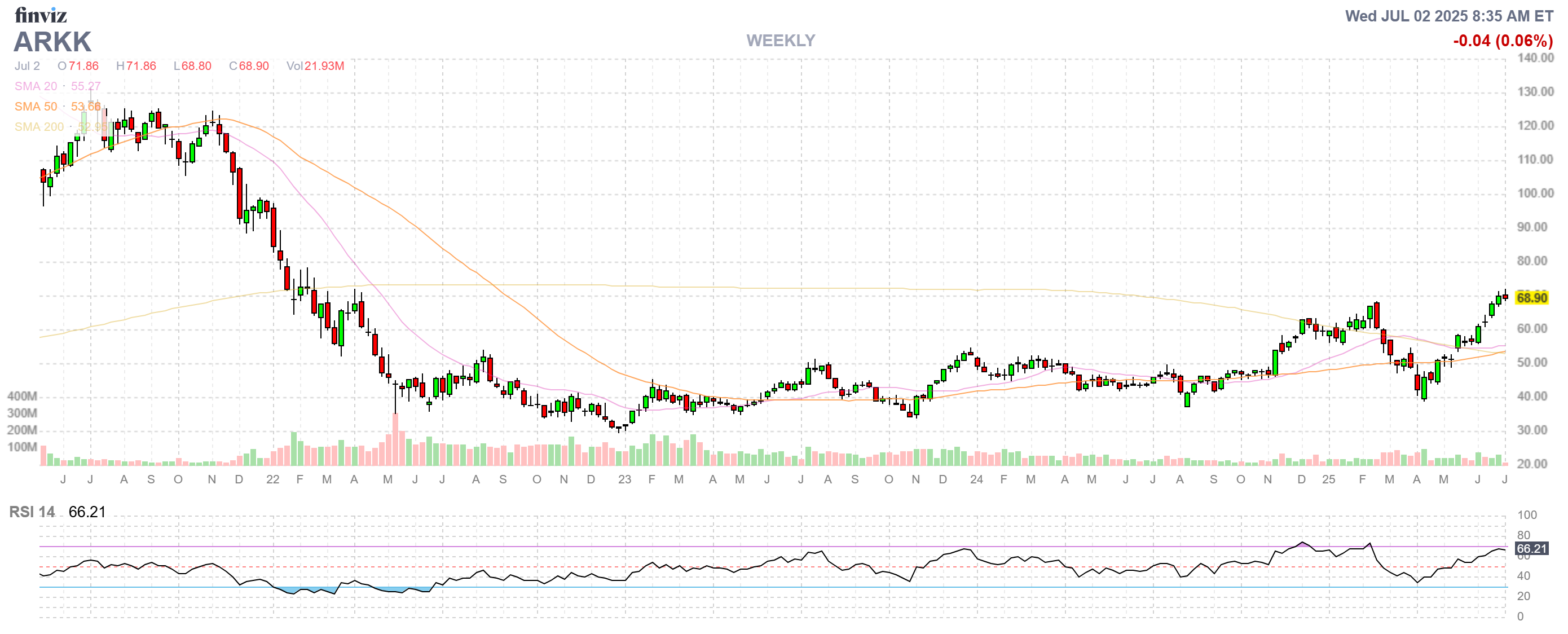Click the Jul 2 date label
The height and width of the screenshot is (634, 1568).
click(28, 65)
